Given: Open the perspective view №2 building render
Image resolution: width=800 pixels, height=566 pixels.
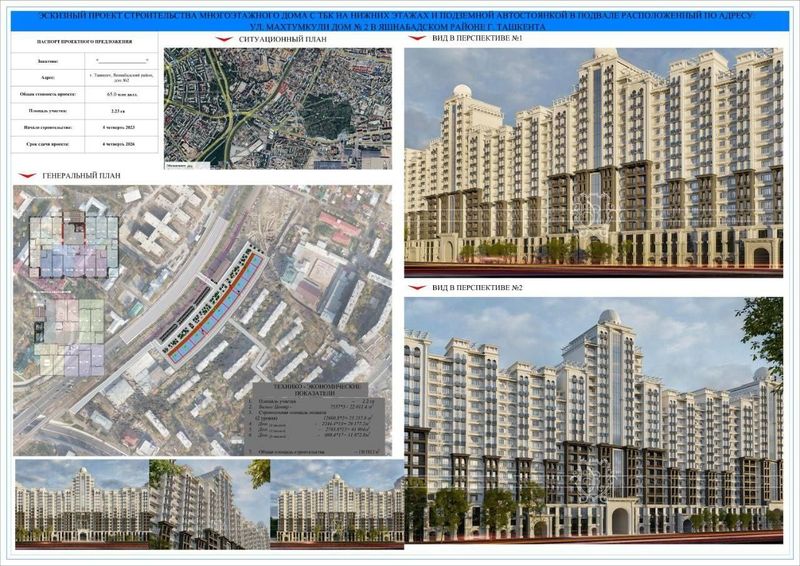Looking at the screenshot, I should (x=593, y=420).
